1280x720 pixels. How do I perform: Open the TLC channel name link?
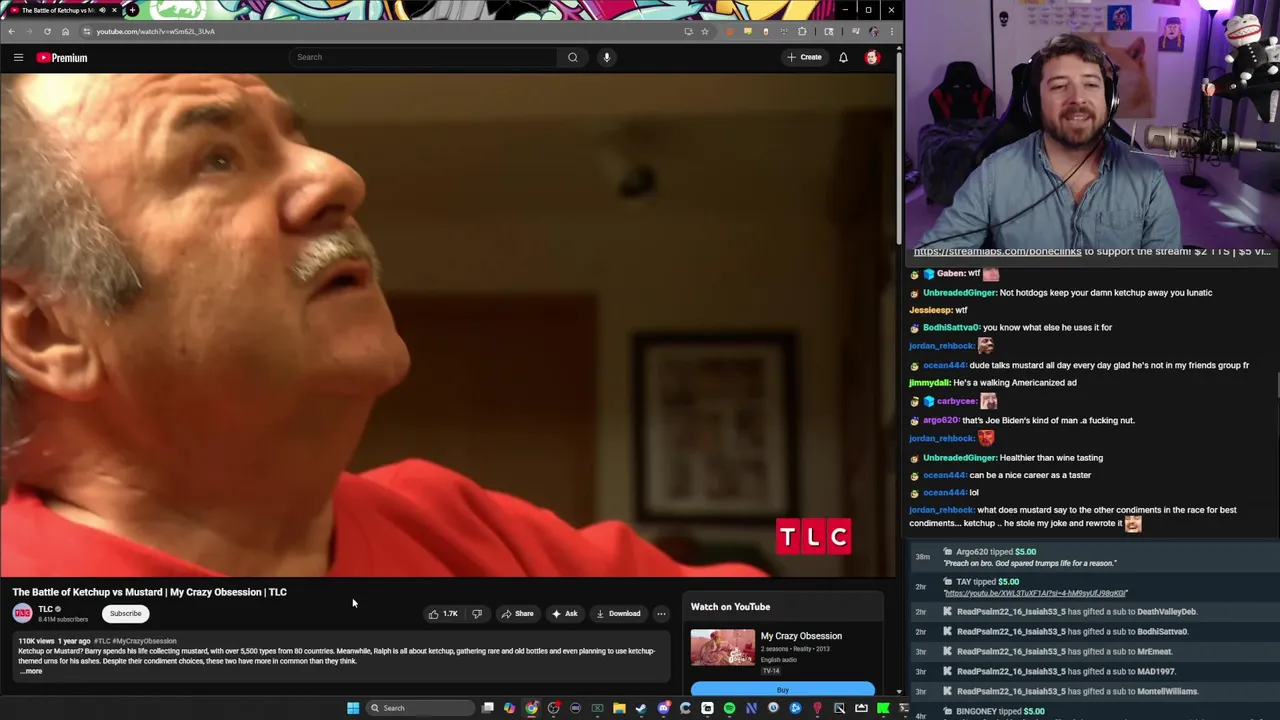(x=45, y=609)
